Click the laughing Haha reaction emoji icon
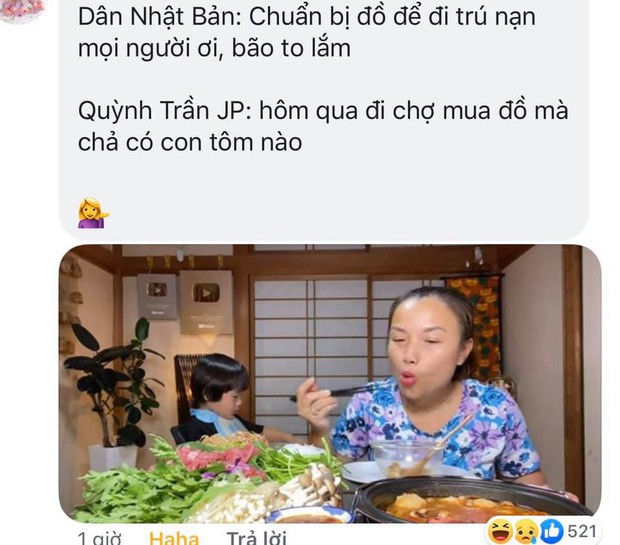 (x=500, y=532)
